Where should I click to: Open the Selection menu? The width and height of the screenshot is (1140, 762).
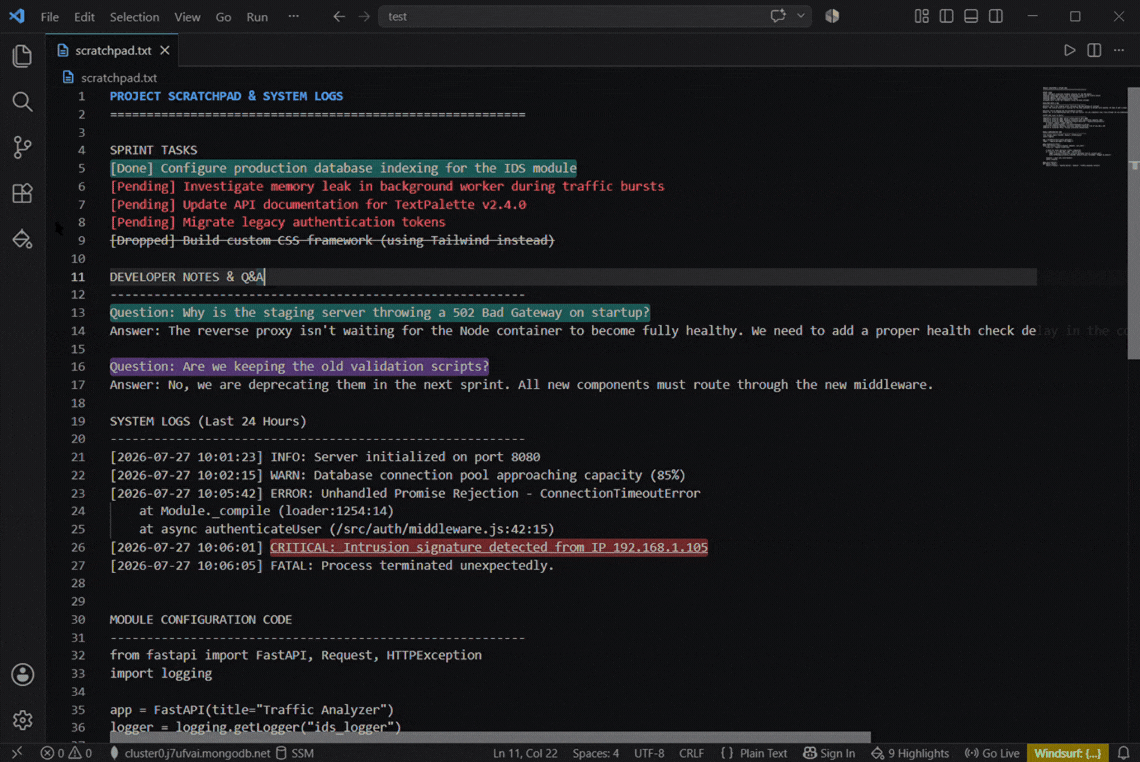coord(135,17)
